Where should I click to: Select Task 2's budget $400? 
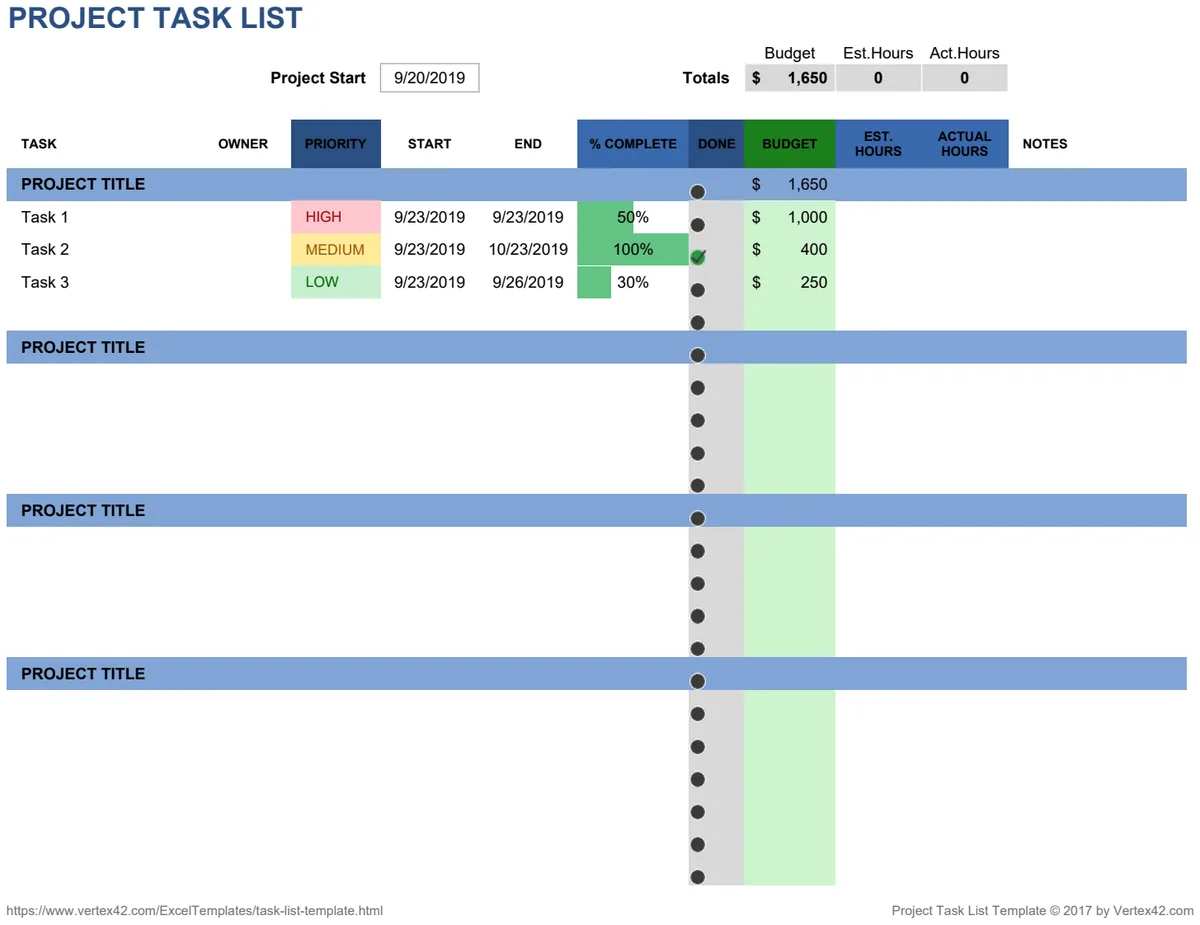click(x=790, y=250)
